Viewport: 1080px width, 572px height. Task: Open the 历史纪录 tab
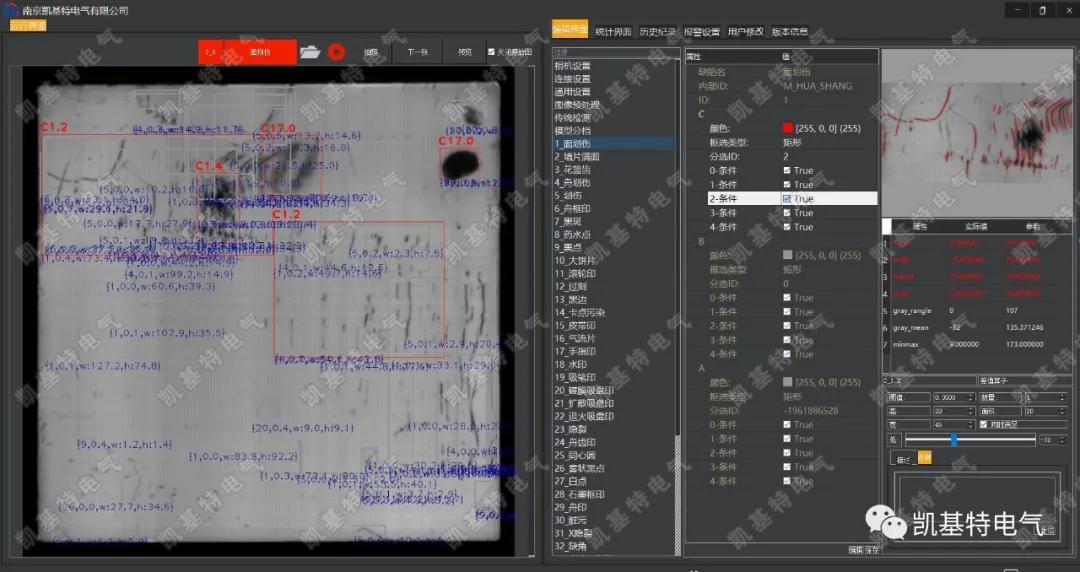click(657, 31)
